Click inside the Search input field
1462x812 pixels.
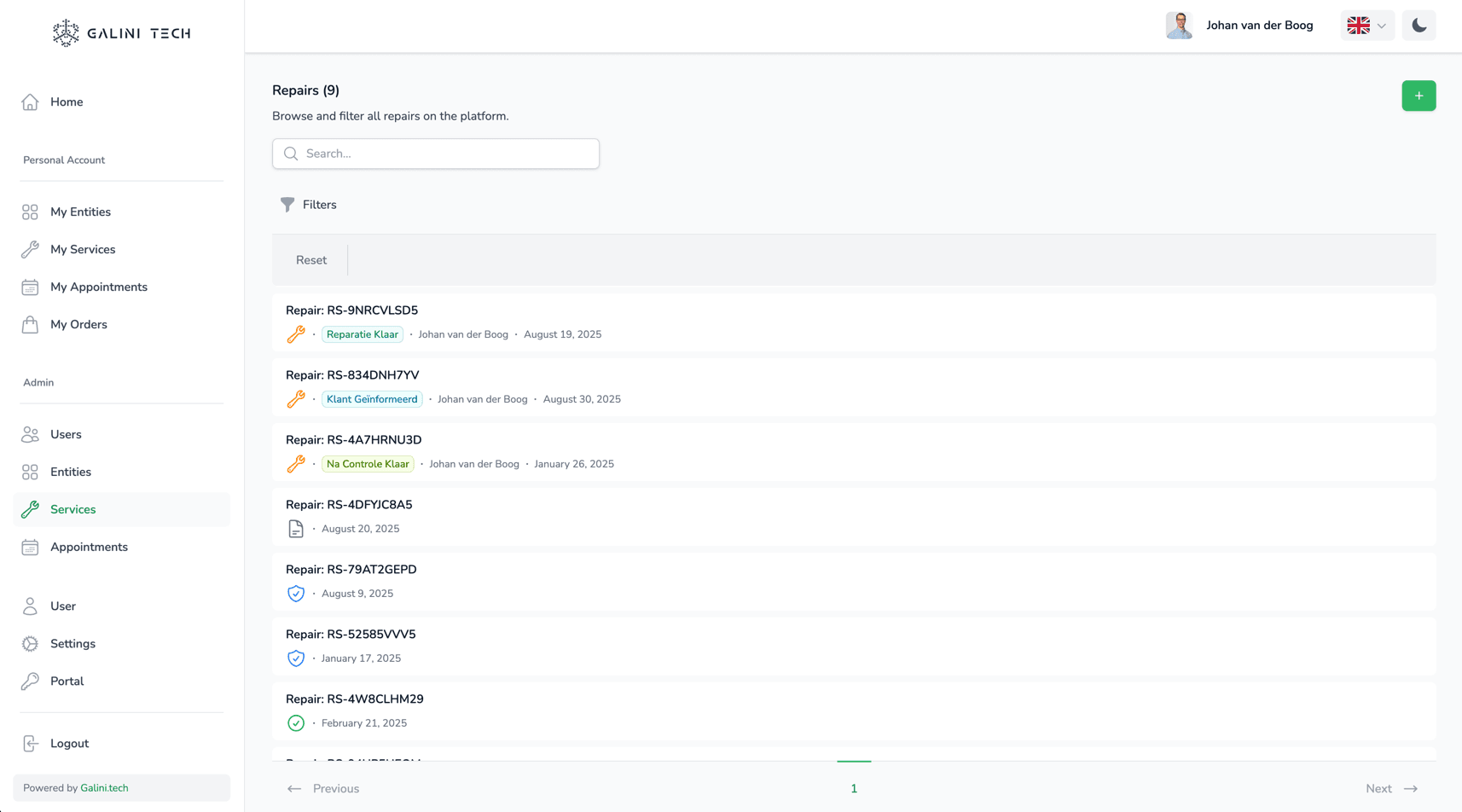pyautogui.click(x=435, y=154)
